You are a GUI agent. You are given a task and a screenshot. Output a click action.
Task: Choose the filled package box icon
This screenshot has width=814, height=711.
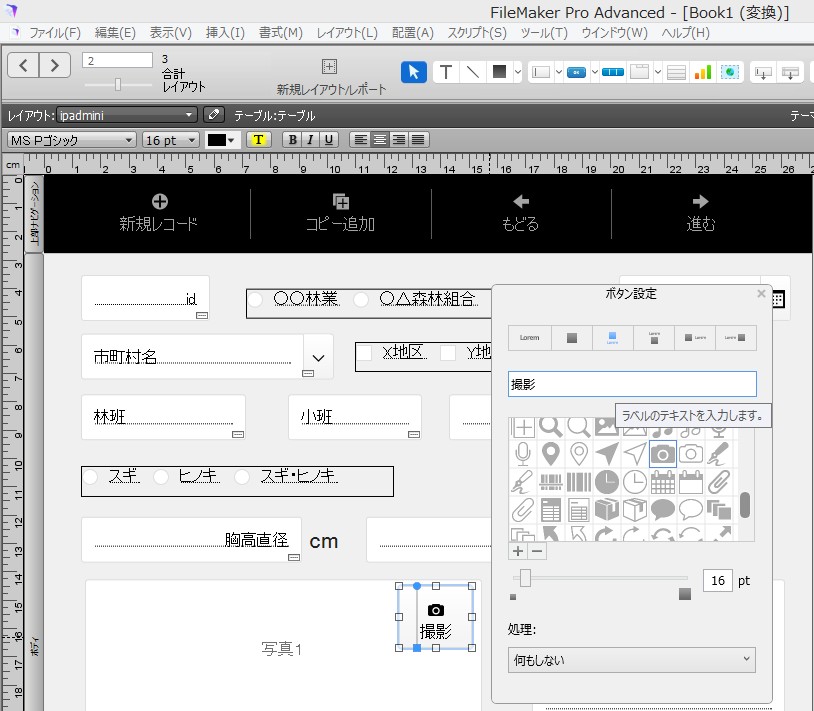(606, 510)
